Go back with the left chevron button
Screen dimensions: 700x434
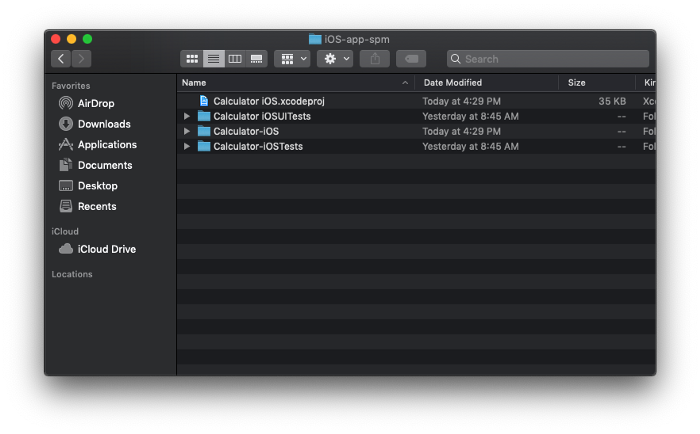click(x=61, y=59)
